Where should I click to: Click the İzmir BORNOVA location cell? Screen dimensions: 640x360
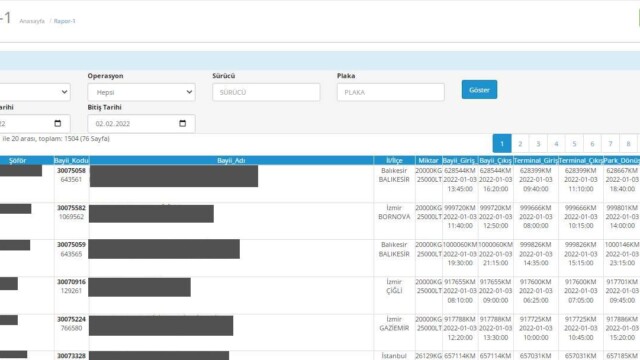pyautogui.click(x=394, y=221)
